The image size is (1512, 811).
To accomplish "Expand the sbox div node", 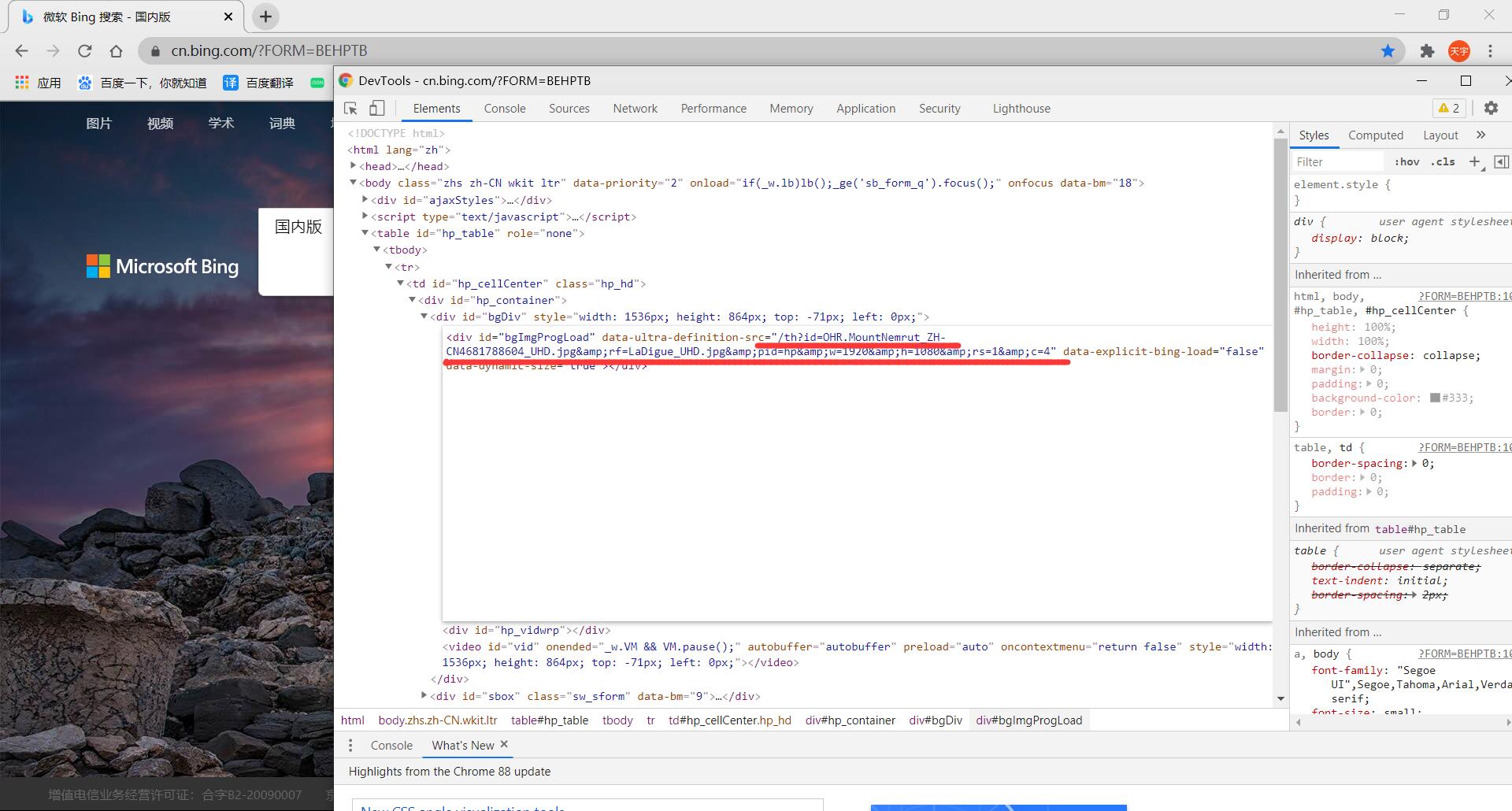I will (x=424, y=696).
